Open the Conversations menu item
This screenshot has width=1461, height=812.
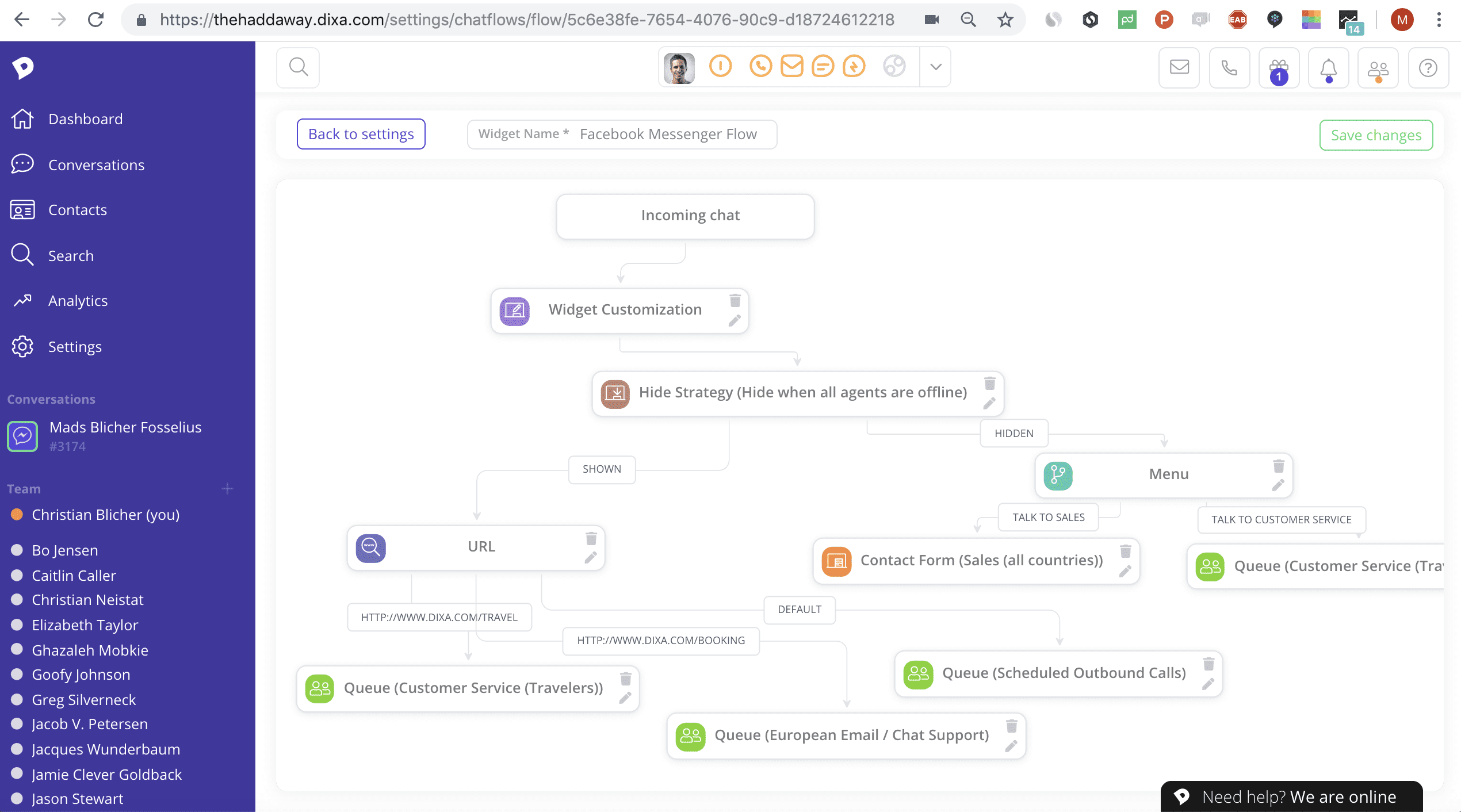(x=96, y=164)
